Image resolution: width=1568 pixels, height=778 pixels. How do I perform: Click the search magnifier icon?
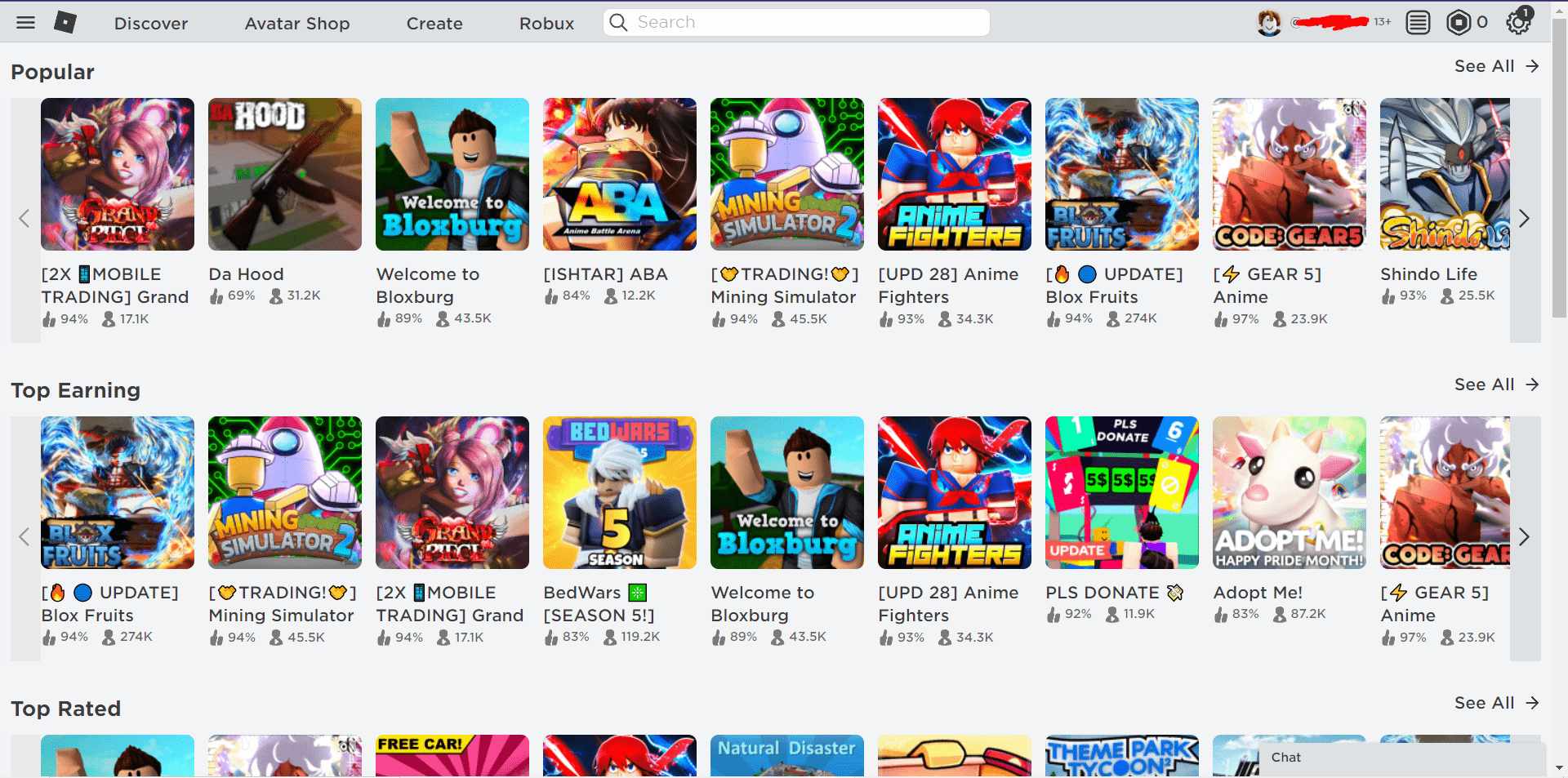[619, 22]
